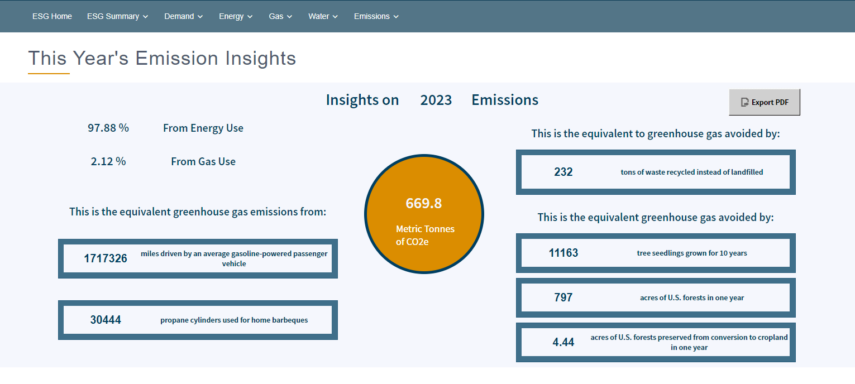
Task: Click the Export PDF button
Action: [x=764, y=102]
